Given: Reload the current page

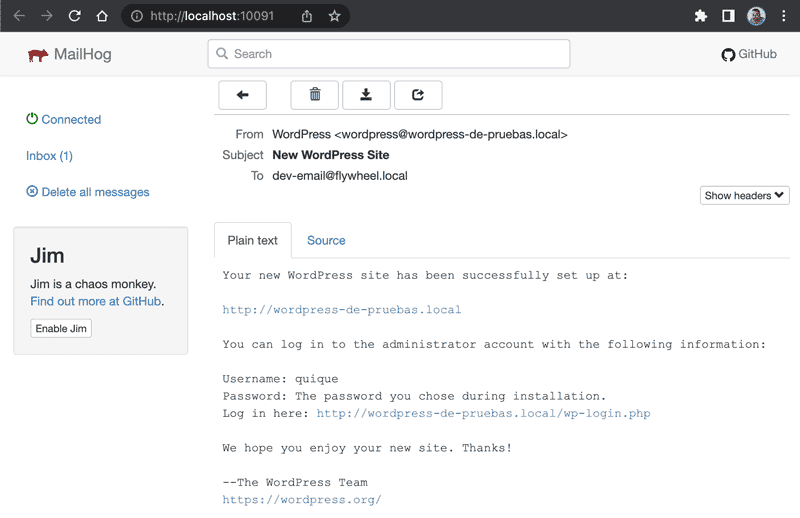Looking at the screenshot, I should [x=74, y=16].
